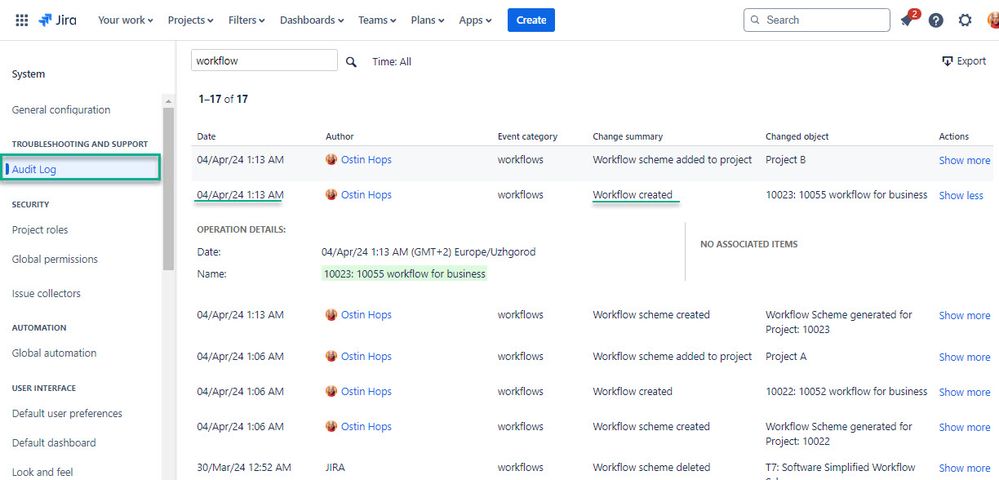
Task: Click the search magnifier button beside workflow field
Action: pyautogui.click(x=351, y=62)
